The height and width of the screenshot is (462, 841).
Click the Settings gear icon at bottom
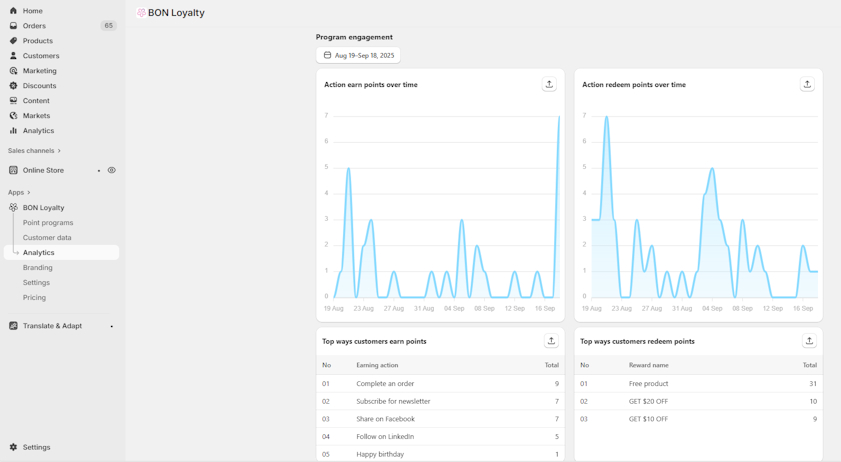pyautogui.click(x=13, y=447)
